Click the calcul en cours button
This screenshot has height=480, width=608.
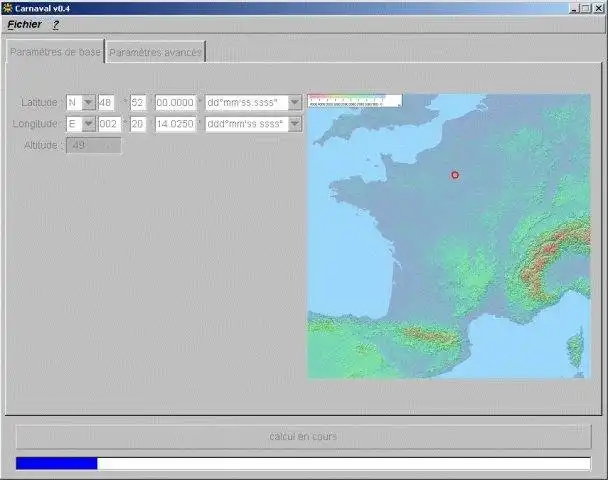tap(303, 437)
